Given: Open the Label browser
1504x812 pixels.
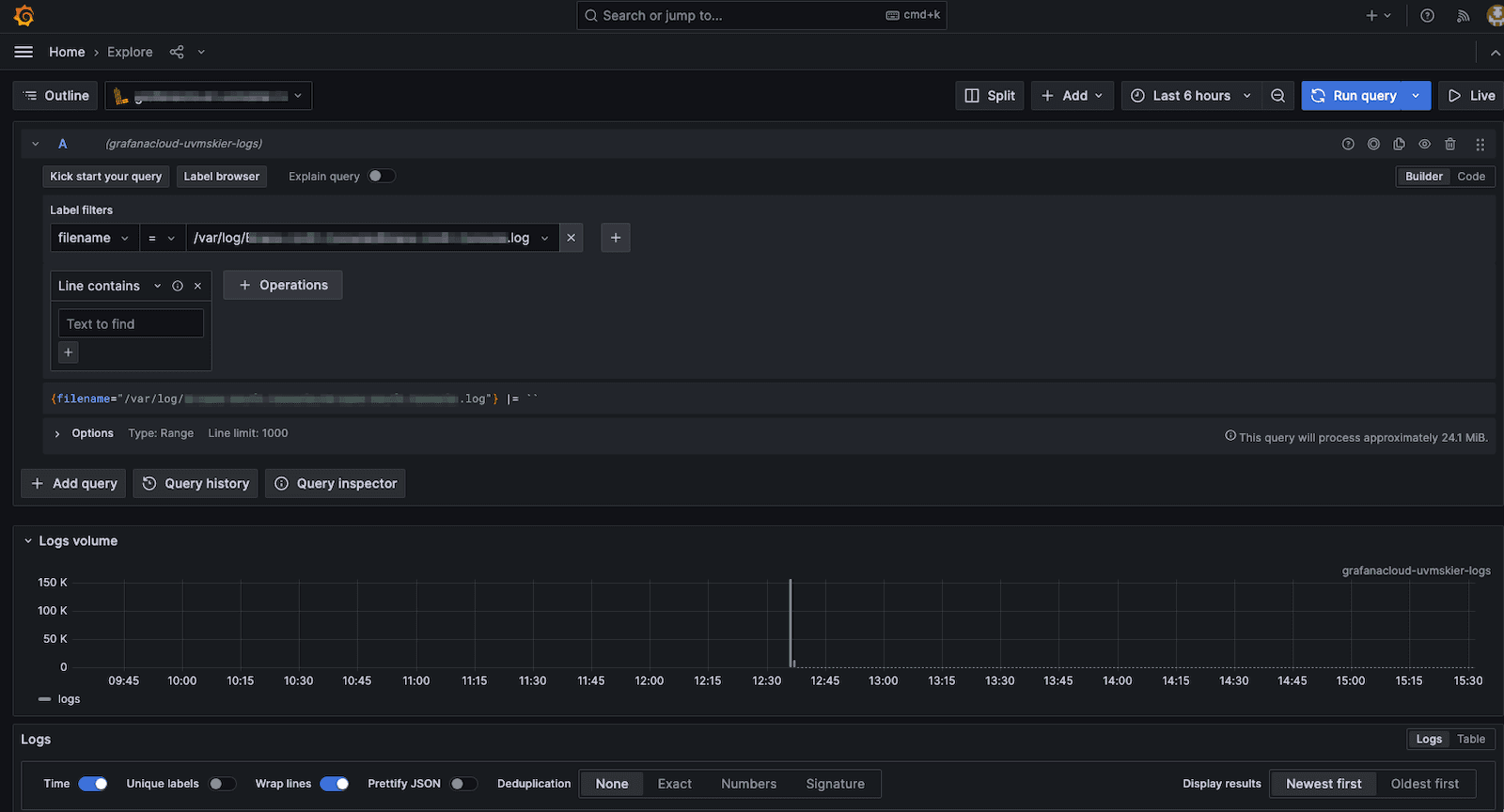Looking at the screenshot, I should (x=222, y=177).
